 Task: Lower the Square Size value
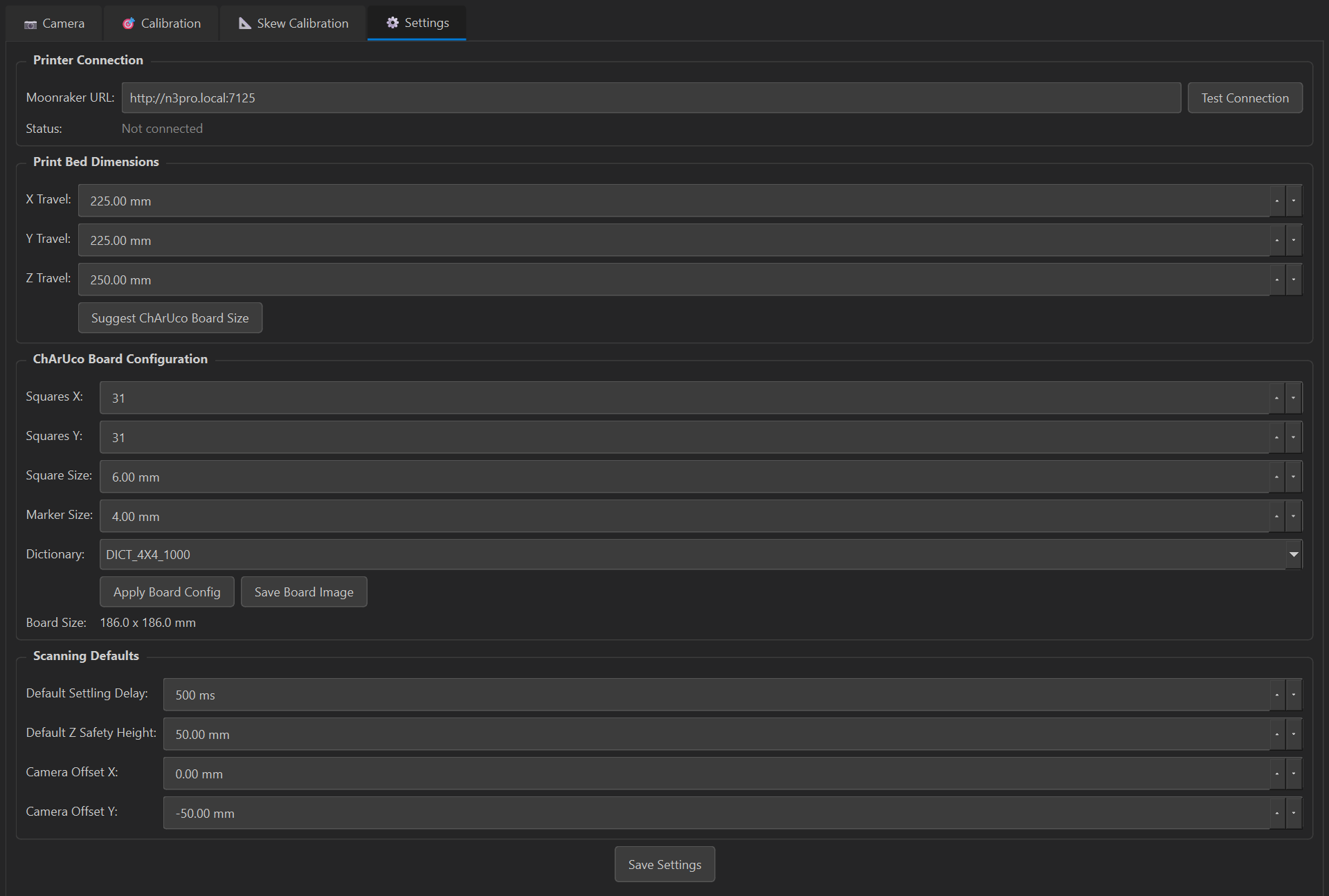tap(1294, 477)
